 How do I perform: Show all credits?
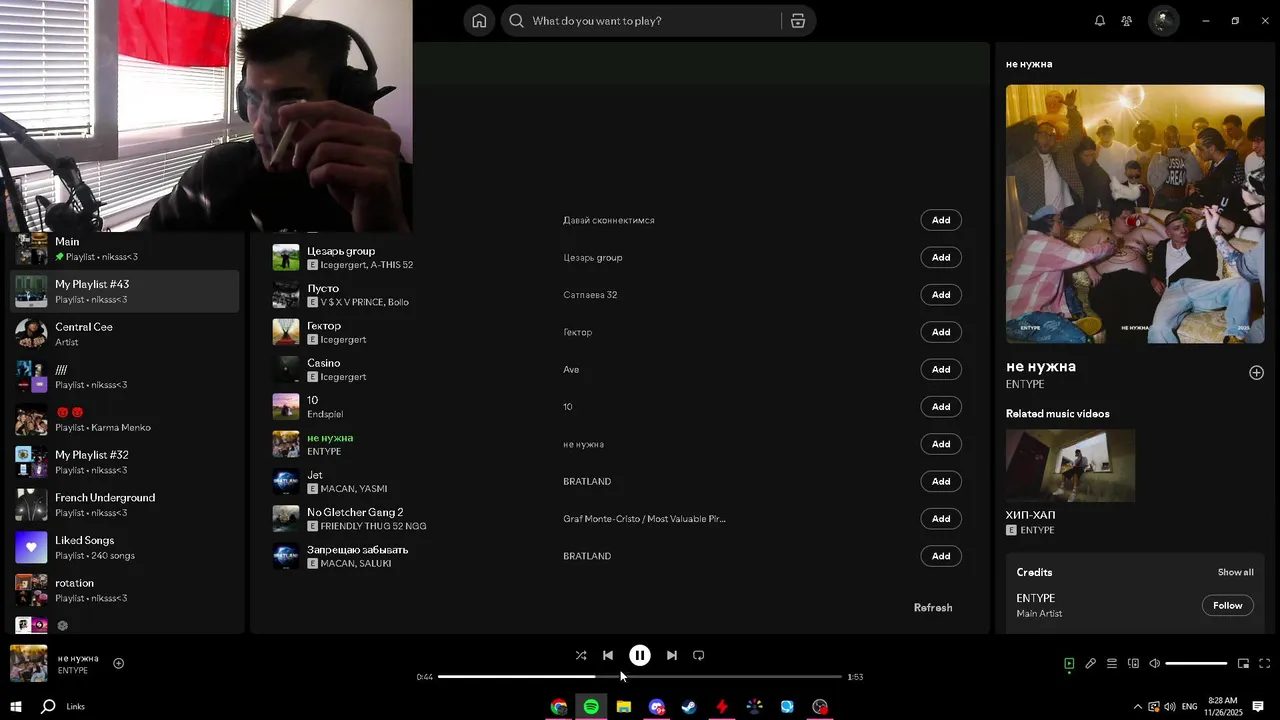tap(1235, 573)
